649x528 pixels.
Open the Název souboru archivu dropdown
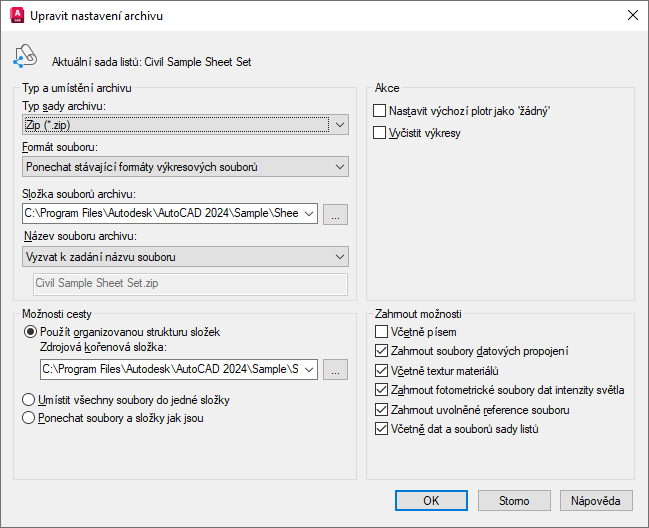tap(185, 257)
